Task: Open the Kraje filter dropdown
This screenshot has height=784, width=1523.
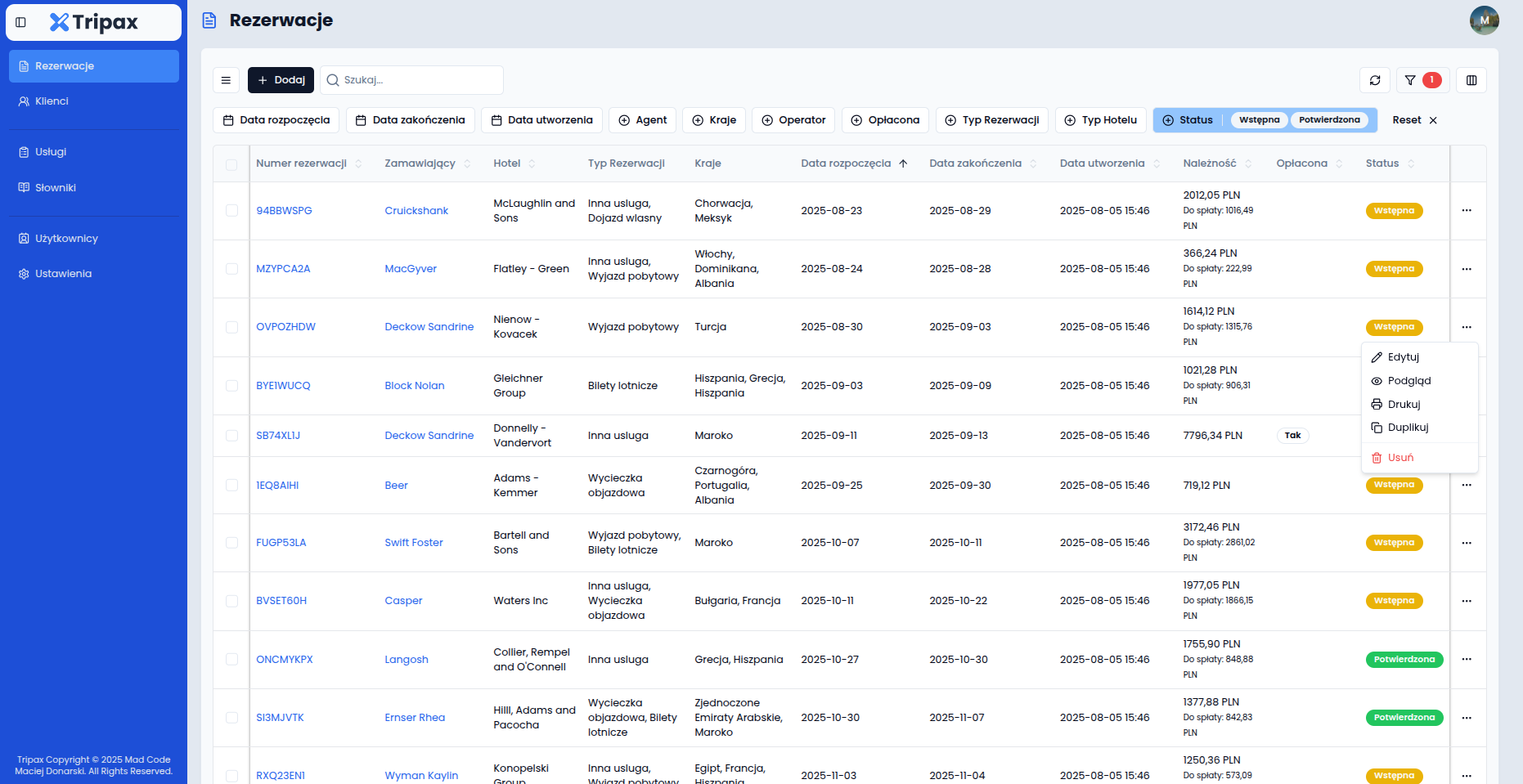Action: coord(714,120)
